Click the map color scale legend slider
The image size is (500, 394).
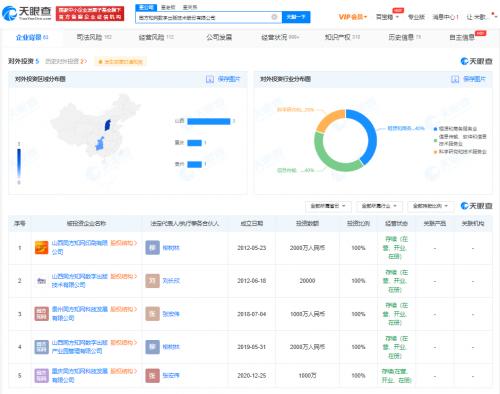pyautogui.click(x=19, y=163)
